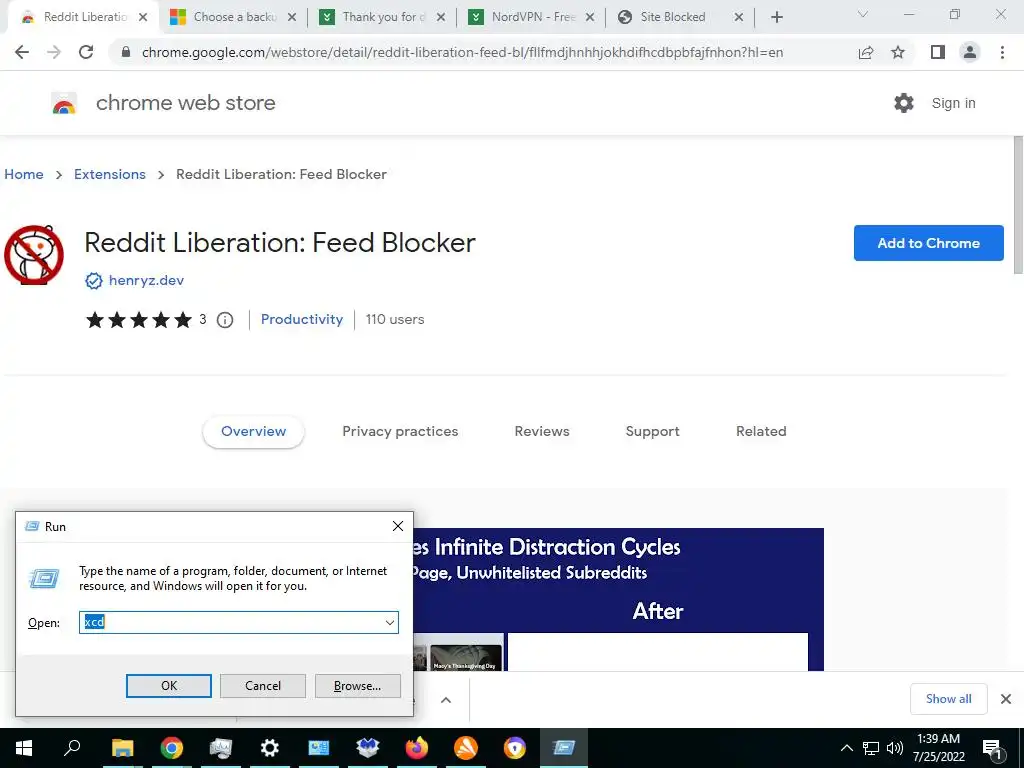Close the downloads bar
The width and height of the screenshot is (1024, 768).
click(x=1006, y=699)
